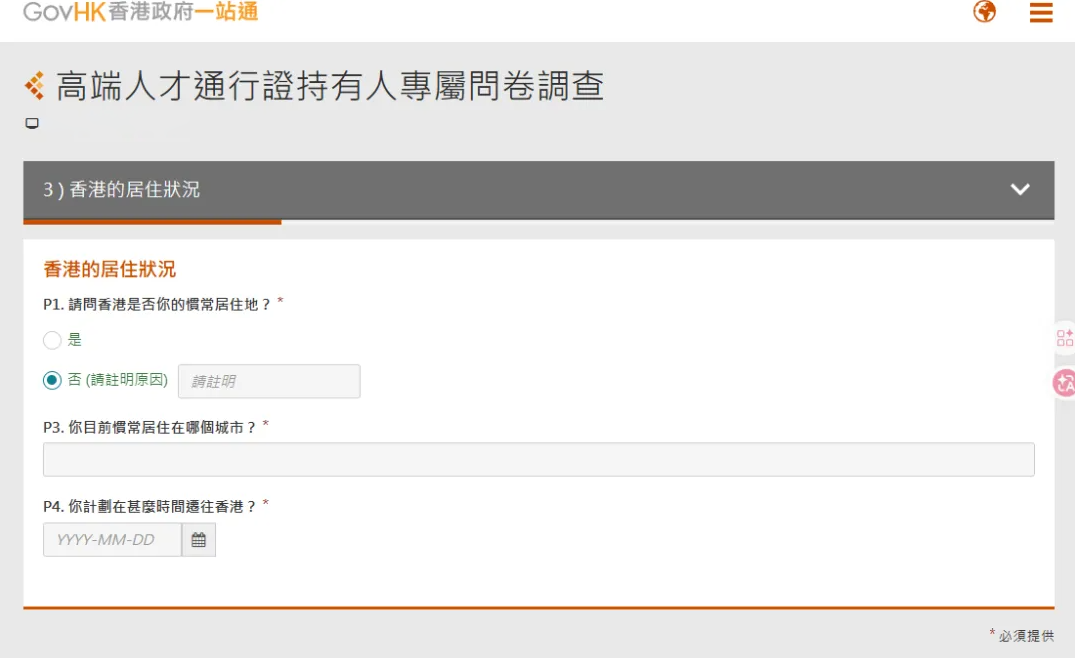Select the 否 (請註明原因) radio option
This screenshot has height=658, width=1075.
(52, 381)
